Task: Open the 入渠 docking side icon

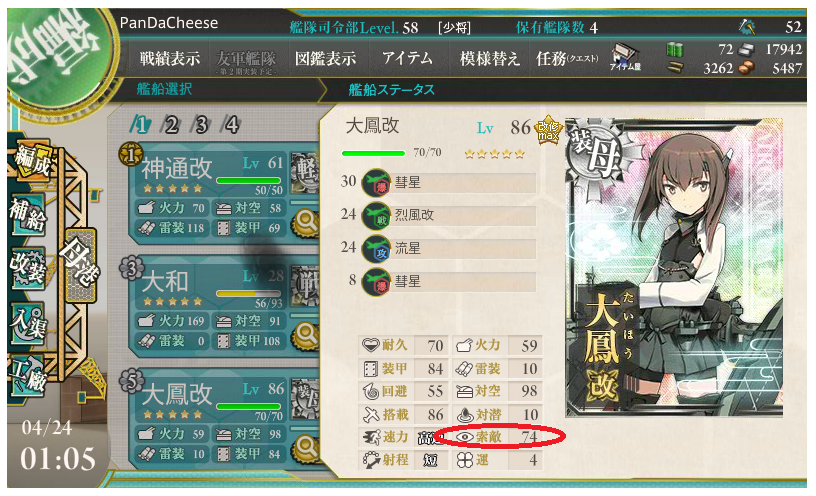Action: click(x=29, y=323)
